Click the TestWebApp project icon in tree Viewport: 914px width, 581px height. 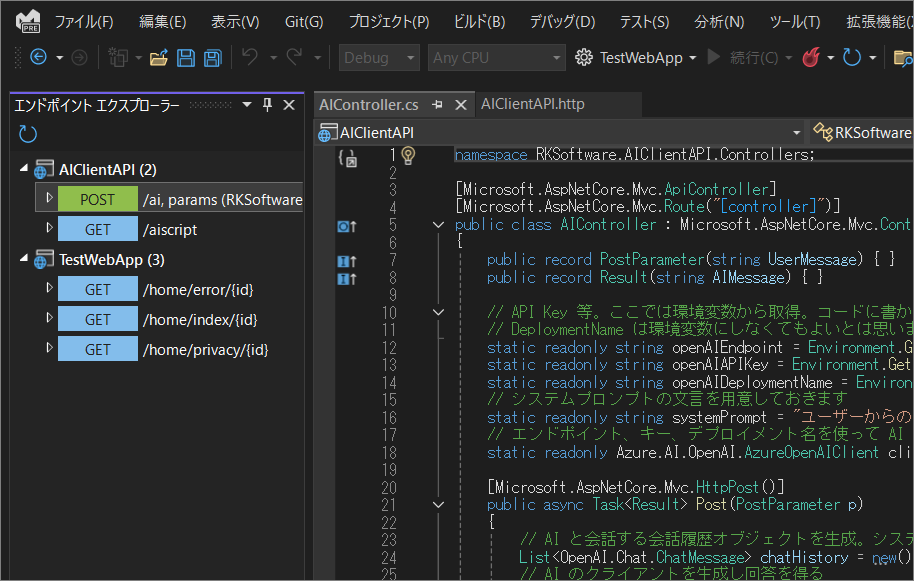[44, 260]
